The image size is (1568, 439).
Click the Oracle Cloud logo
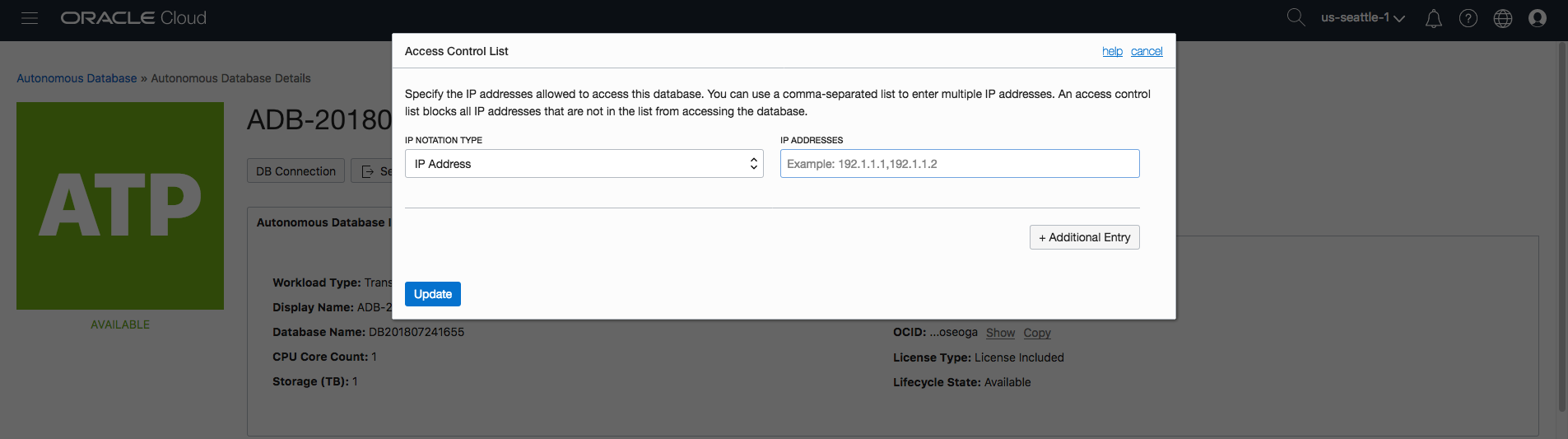pos(133,18)
